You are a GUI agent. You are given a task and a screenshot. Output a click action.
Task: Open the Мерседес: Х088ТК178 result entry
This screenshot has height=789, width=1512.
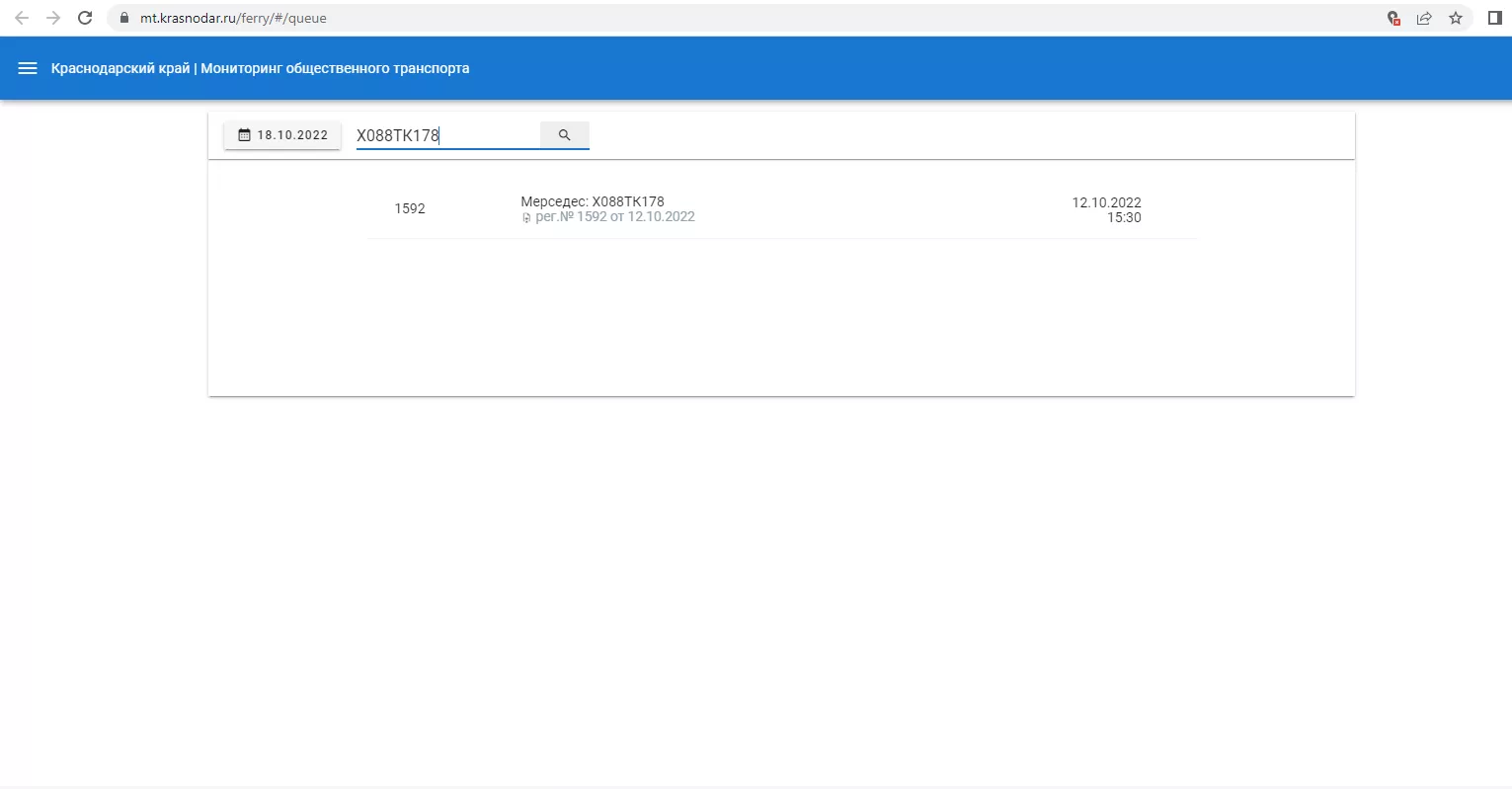[593, 201]
